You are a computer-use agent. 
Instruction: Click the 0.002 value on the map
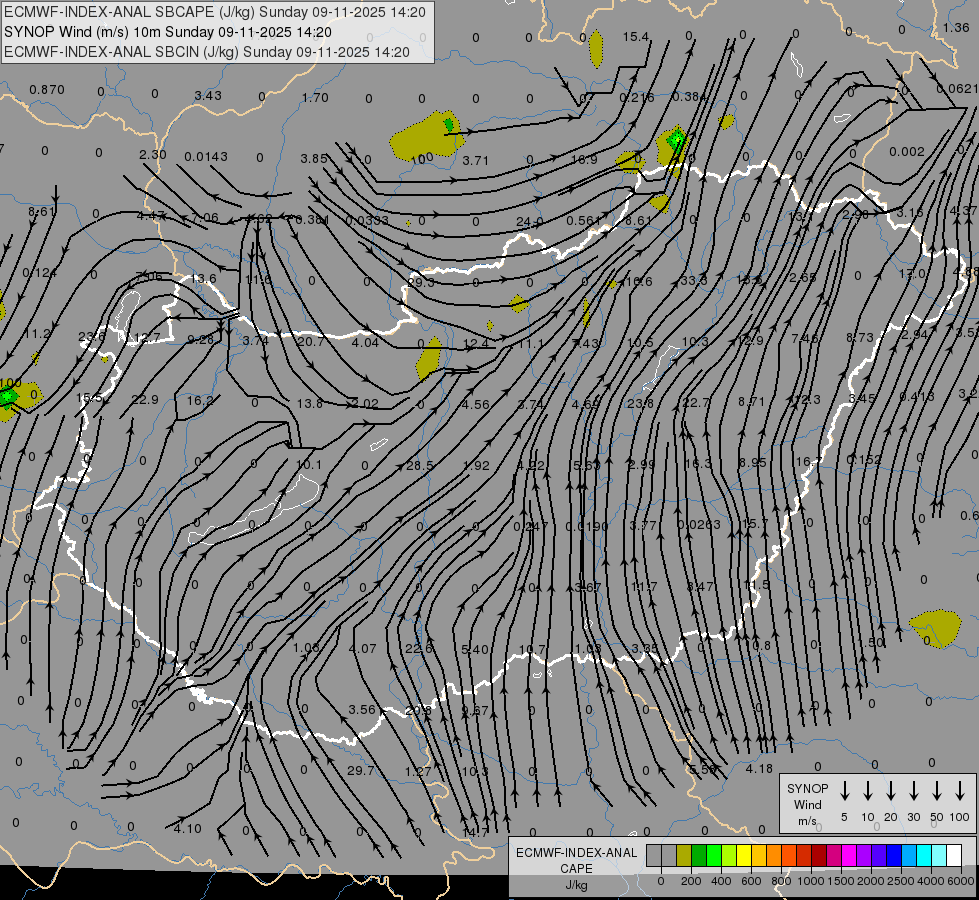(907, 152)
